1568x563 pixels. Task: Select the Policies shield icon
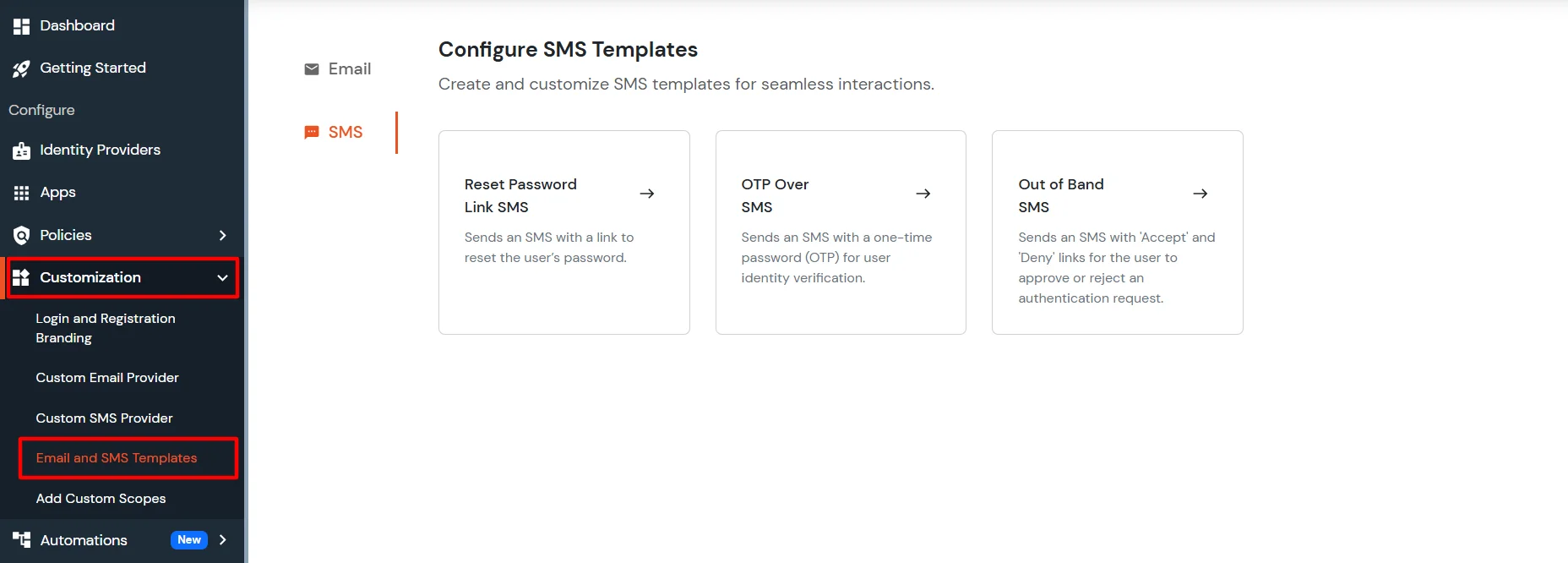21,235
